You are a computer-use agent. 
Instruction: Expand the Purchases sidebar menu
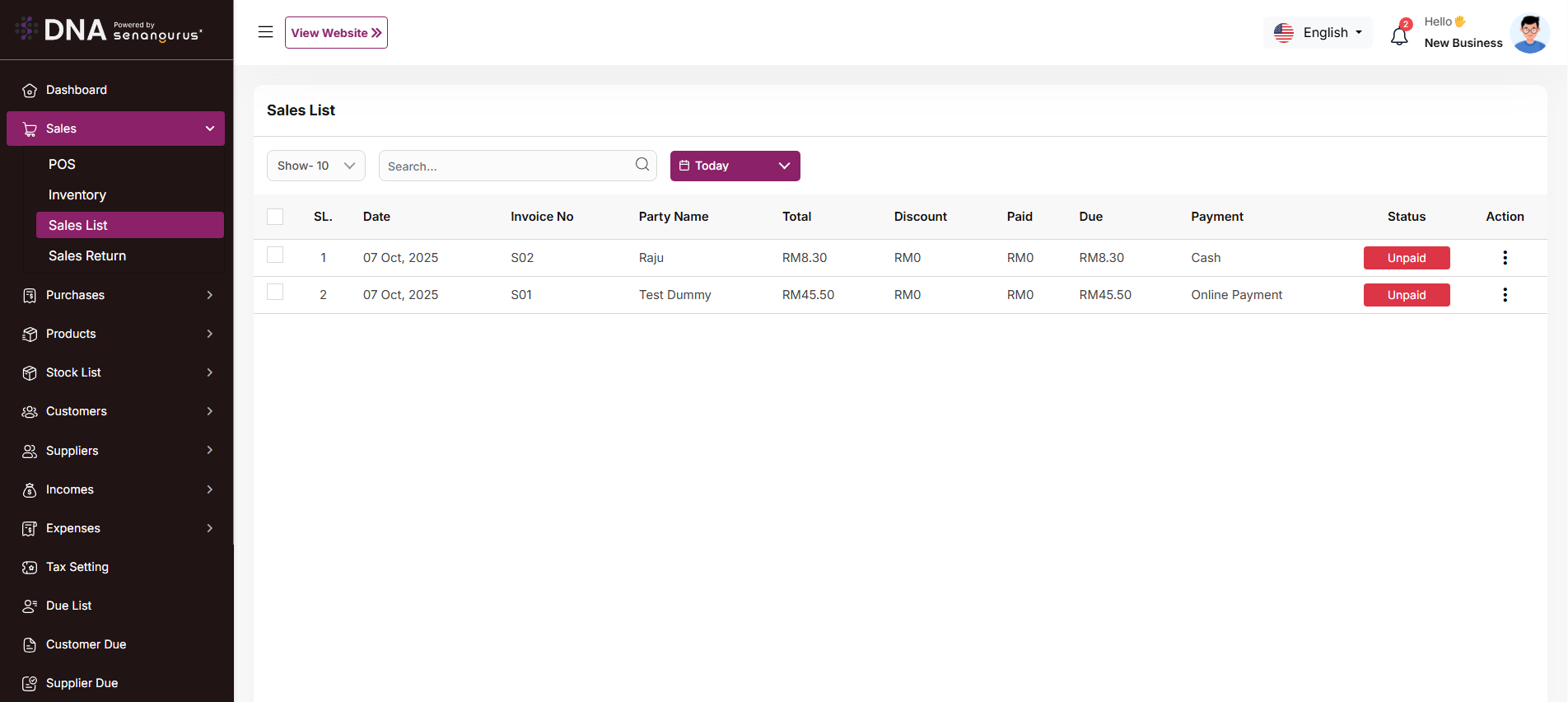point(115,295)
